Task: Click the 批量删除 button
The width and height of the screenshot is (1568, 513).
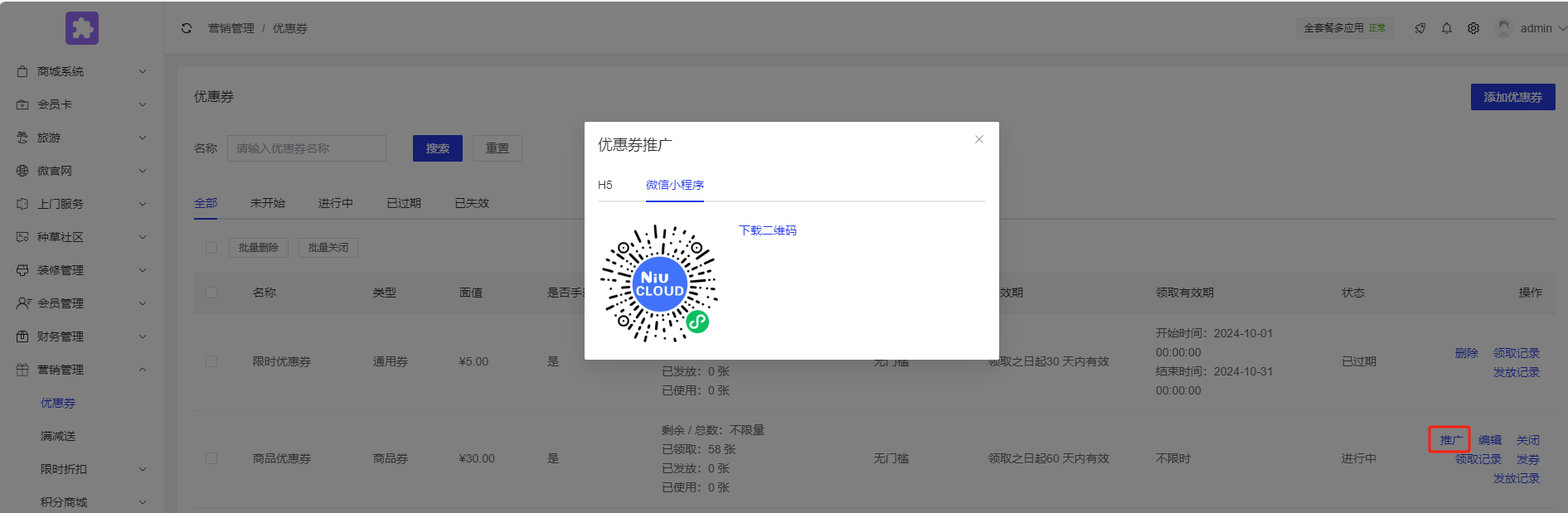Action: [x=259, y=248]
